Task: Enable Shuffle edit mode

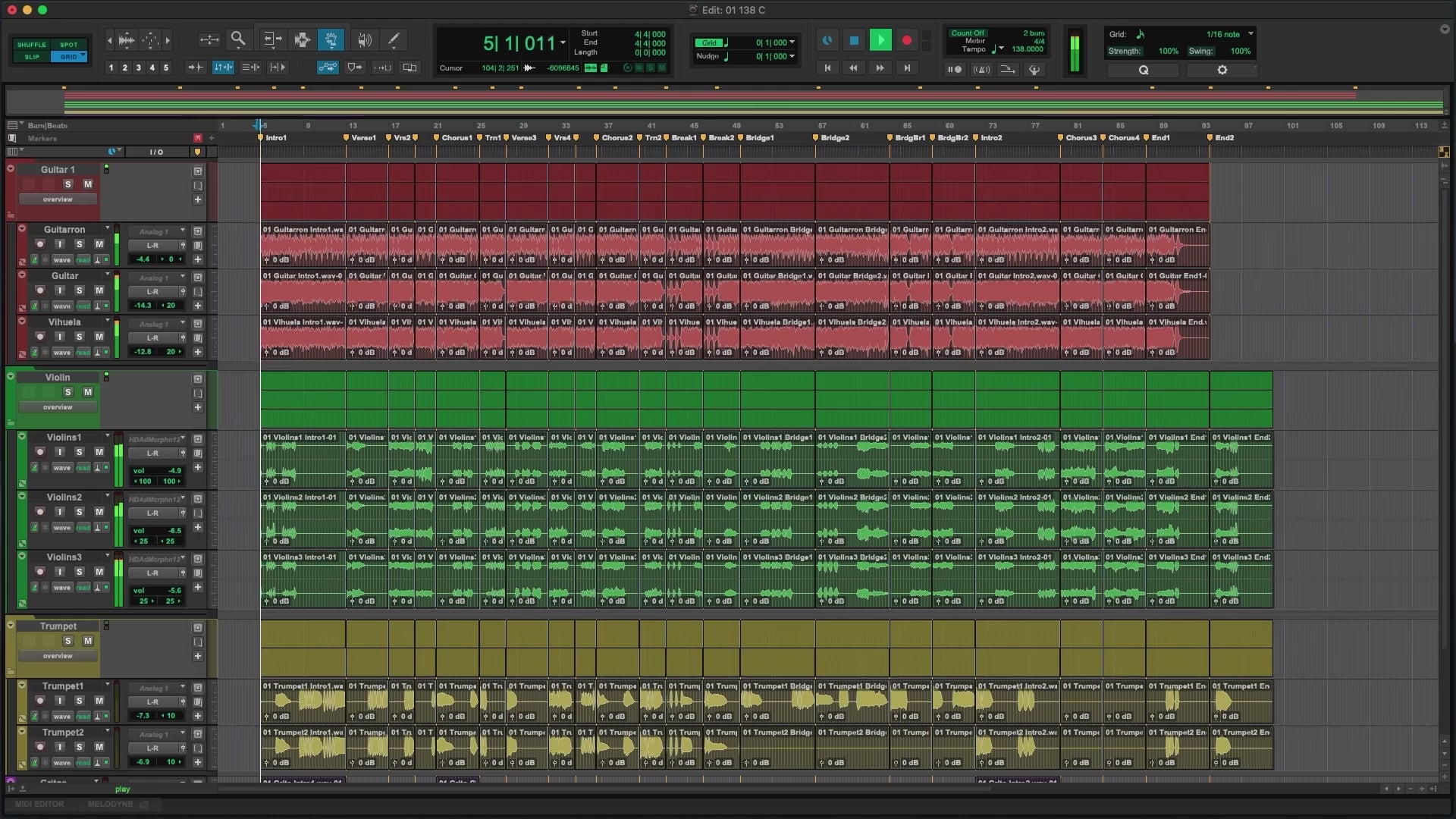Action: [x=32, y=45]
